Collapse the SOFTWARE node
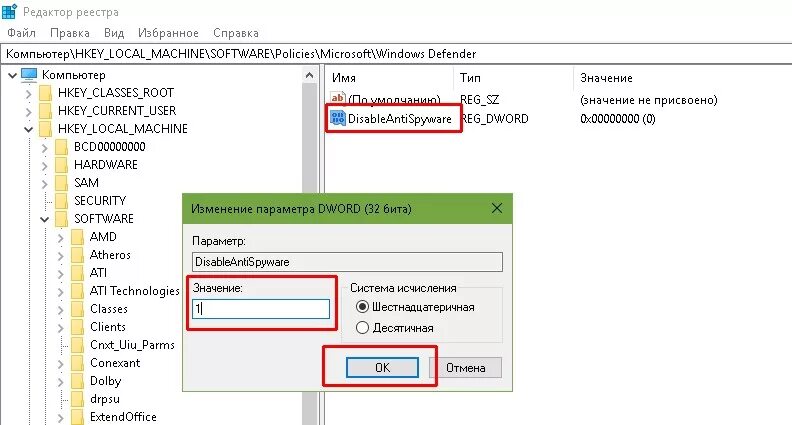The image size is (792, 425). (44, 219)
